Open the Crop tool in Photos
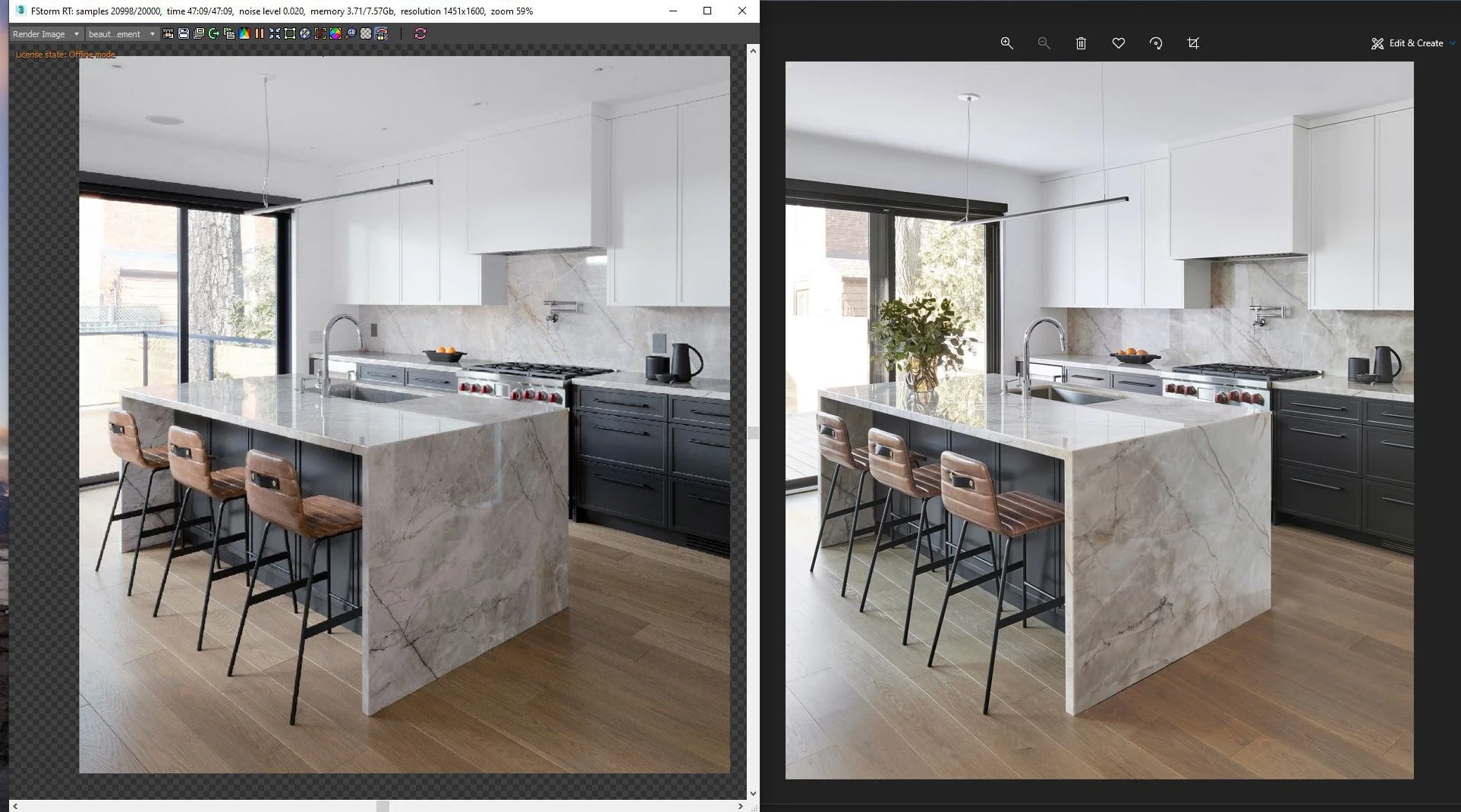Image resolution: width=1461 pixels, height=812 pixels. coord(1192,43)
